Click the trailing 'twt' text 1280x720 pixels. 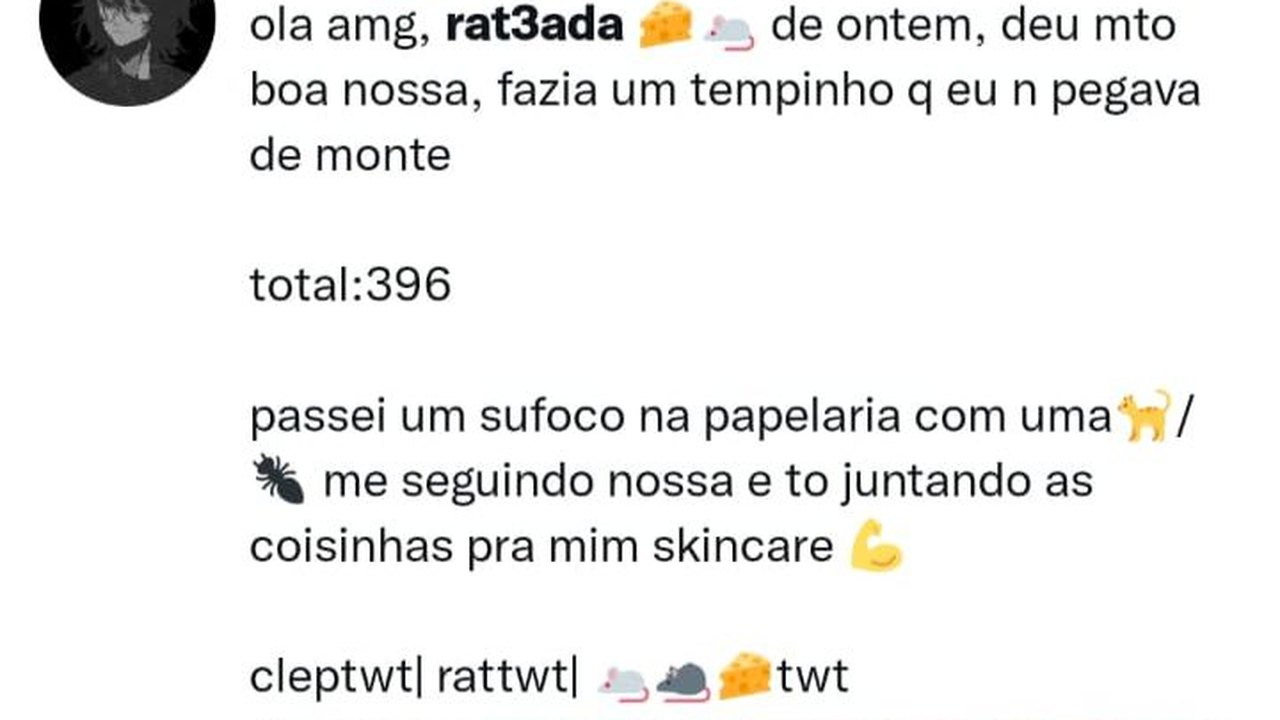(x=814, y=678)
